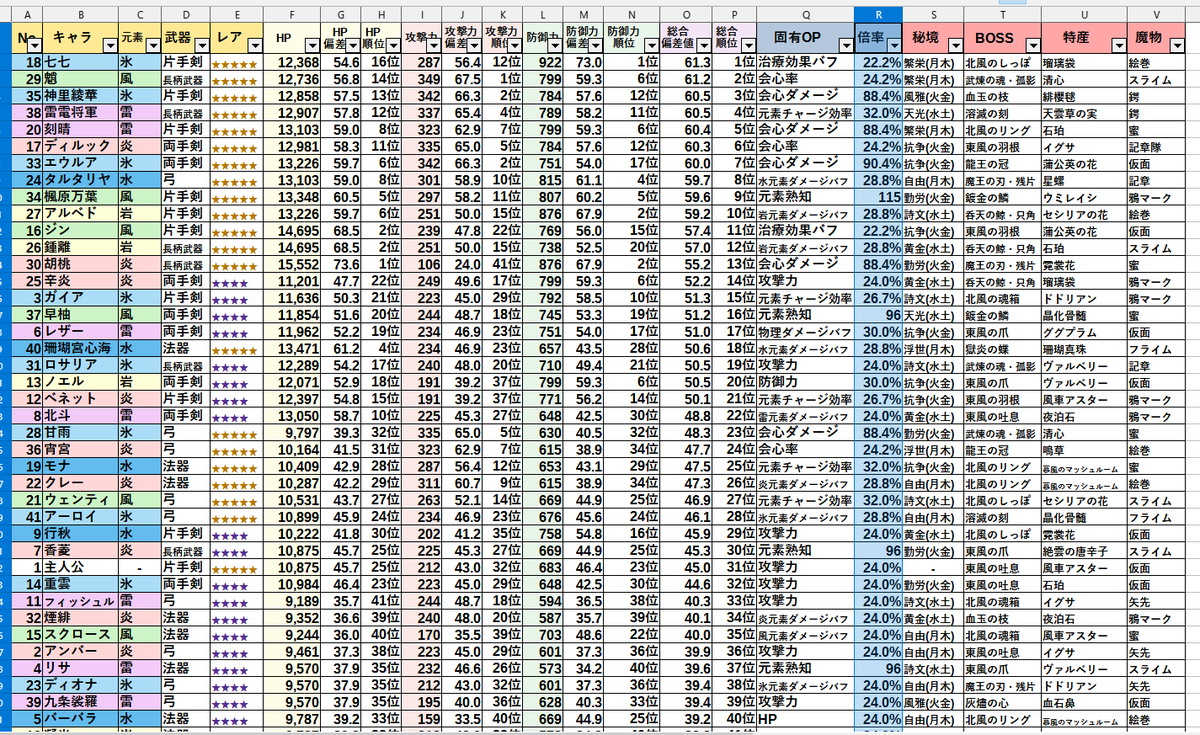The image size is (1200, 735).
Task: Select the 絶雲の唐辛子 specialty cell
Action: [1083, 551]
